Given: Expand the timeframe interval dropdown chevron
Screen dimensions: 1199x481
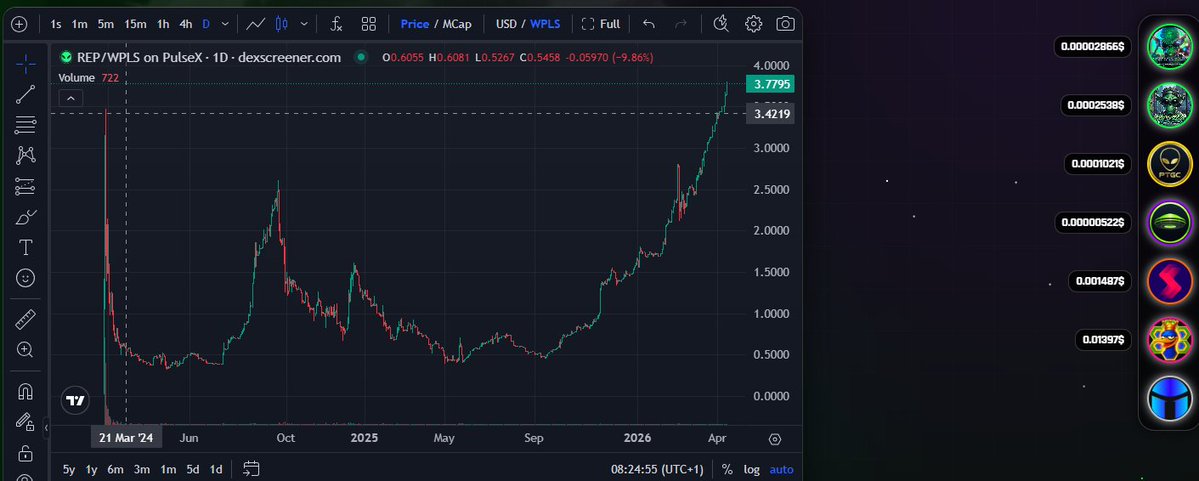Looking at the screenshot, I should (x=225, y=24).
